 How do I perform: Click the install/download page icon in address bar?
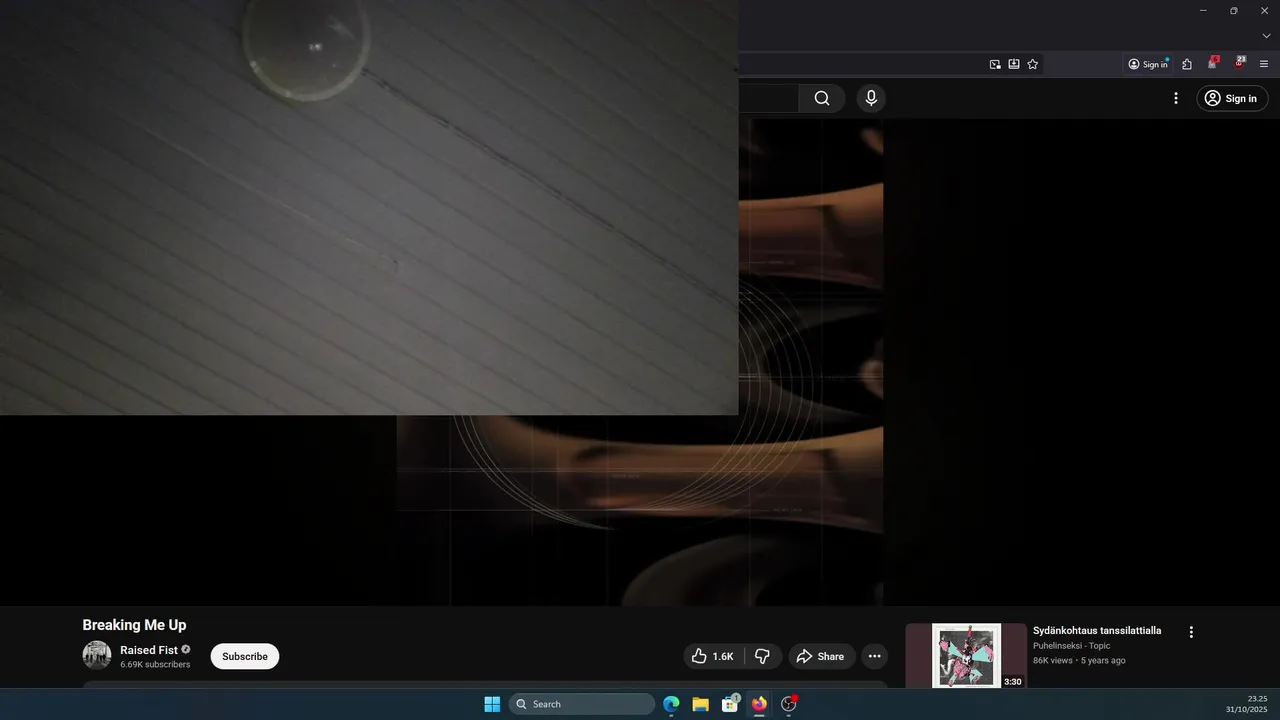(x=1014, y=64)
